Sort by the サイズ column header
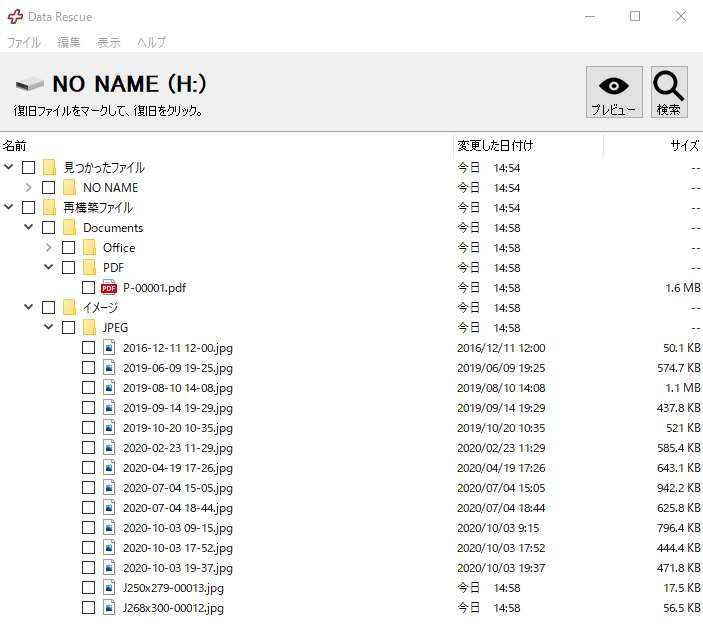703x632 pixels. point(684,146)
